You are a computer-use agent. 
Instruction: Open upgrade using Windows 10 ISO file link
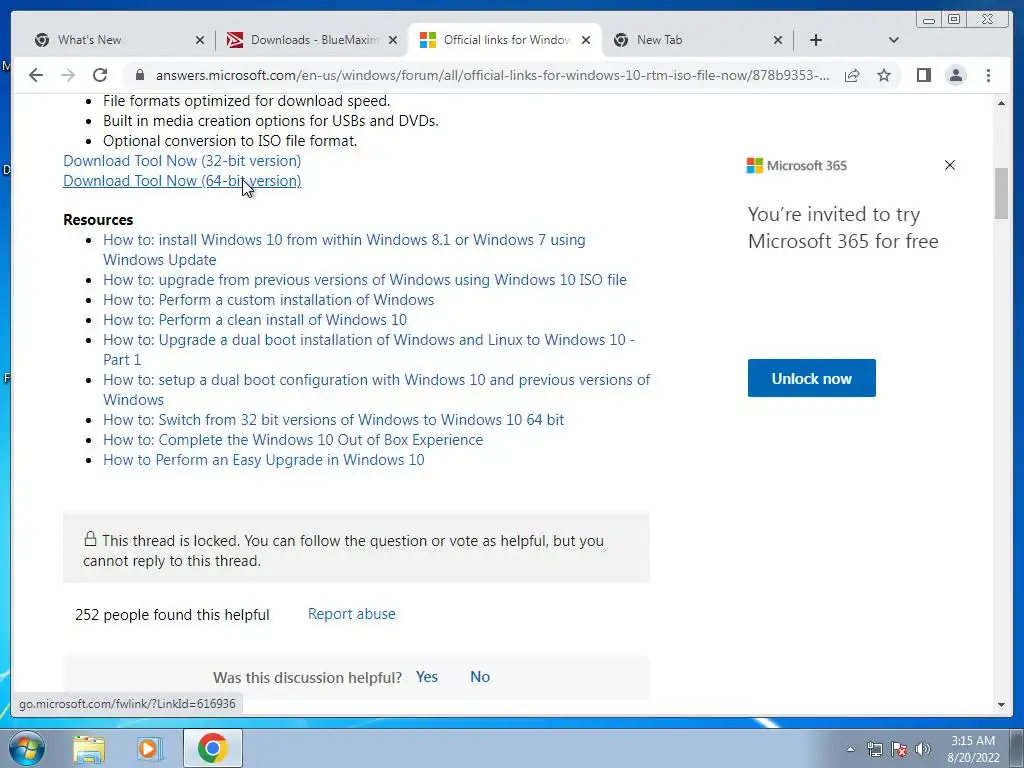pyautogui.click(x=365, y=280)
